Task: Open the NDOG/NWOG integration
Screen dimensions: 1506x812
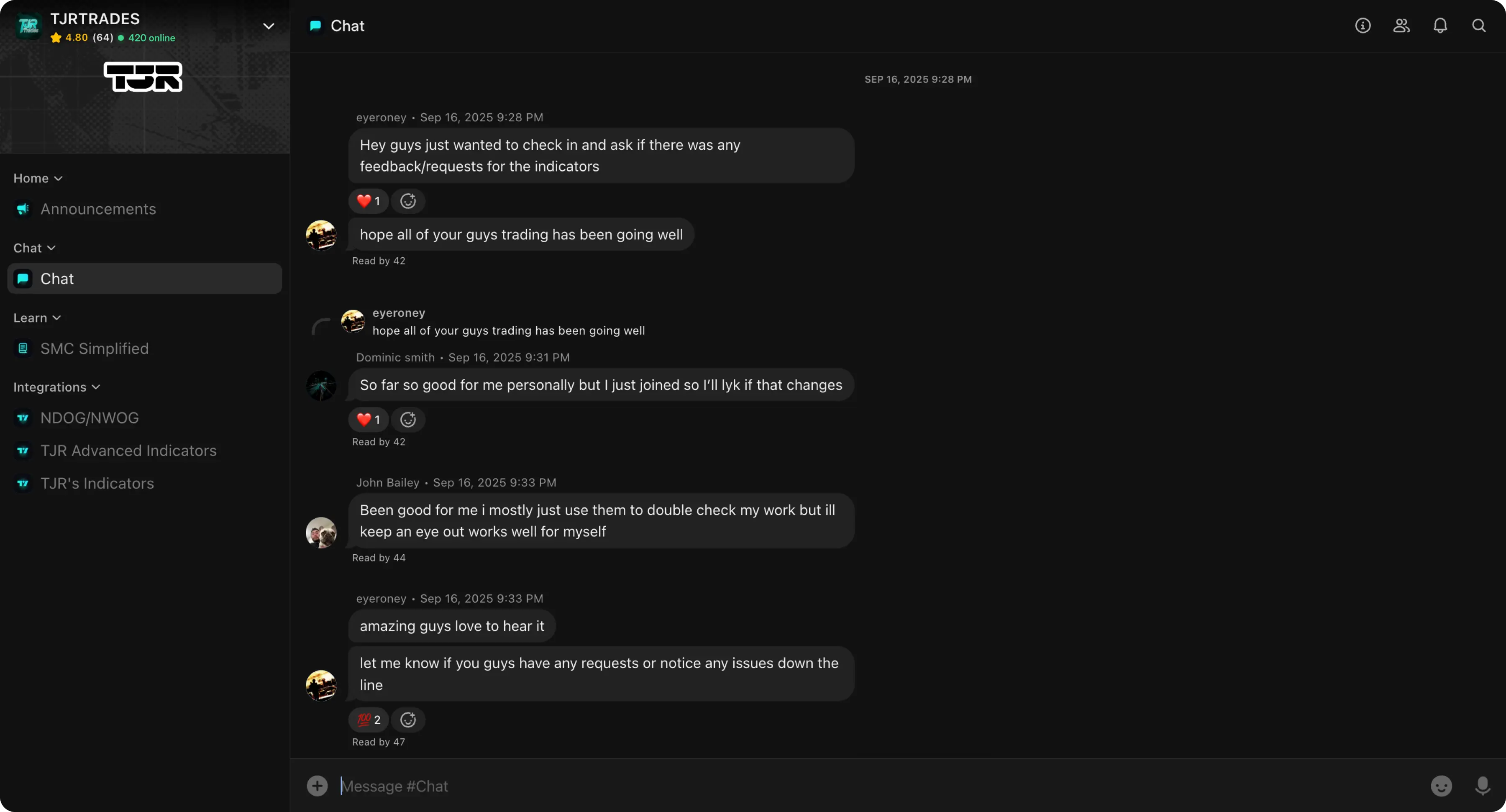Action: (89, 418)
